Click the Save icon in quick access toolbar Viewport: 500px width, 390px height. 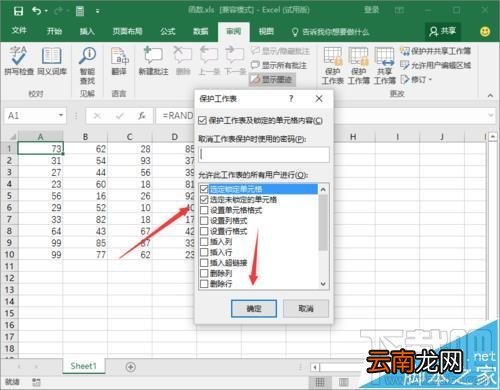pyautogui.click(x=18, y=11)
